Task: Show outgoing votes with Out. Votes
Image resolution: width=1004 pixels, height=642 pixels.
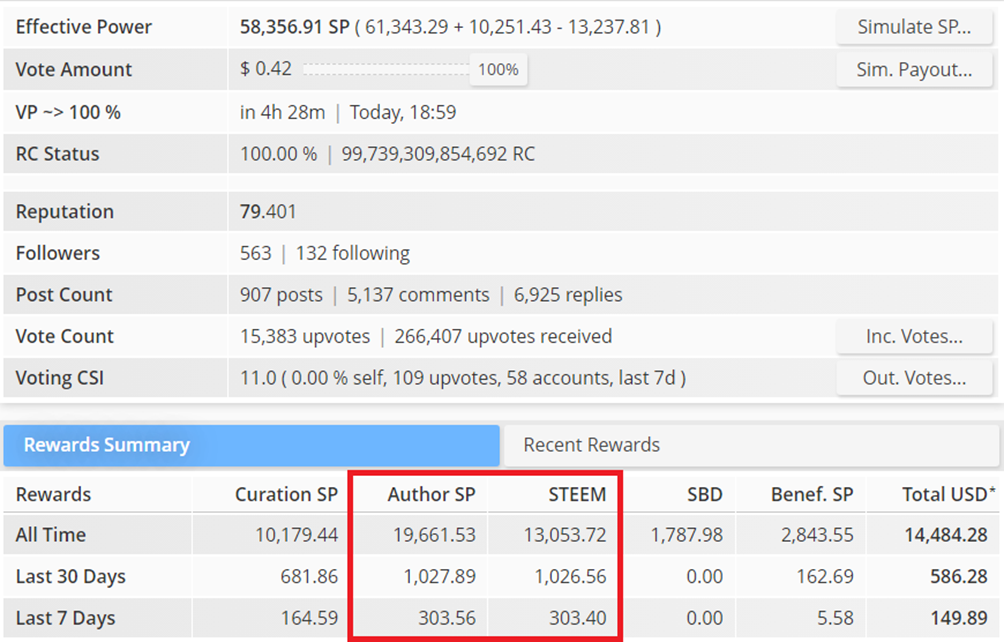Action: 914,378
